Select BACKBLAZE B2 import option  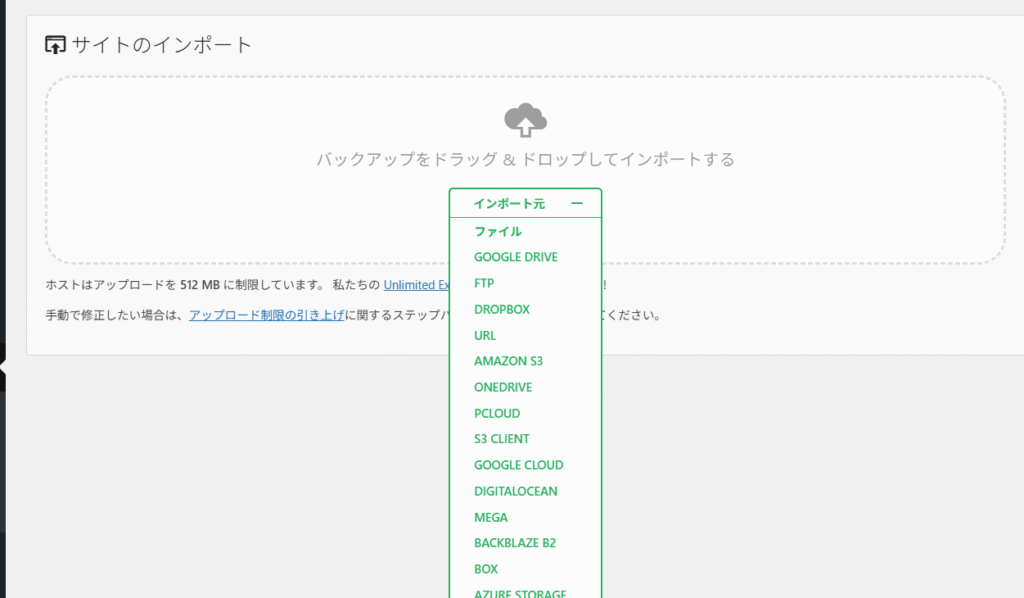(x=515, y=543)
